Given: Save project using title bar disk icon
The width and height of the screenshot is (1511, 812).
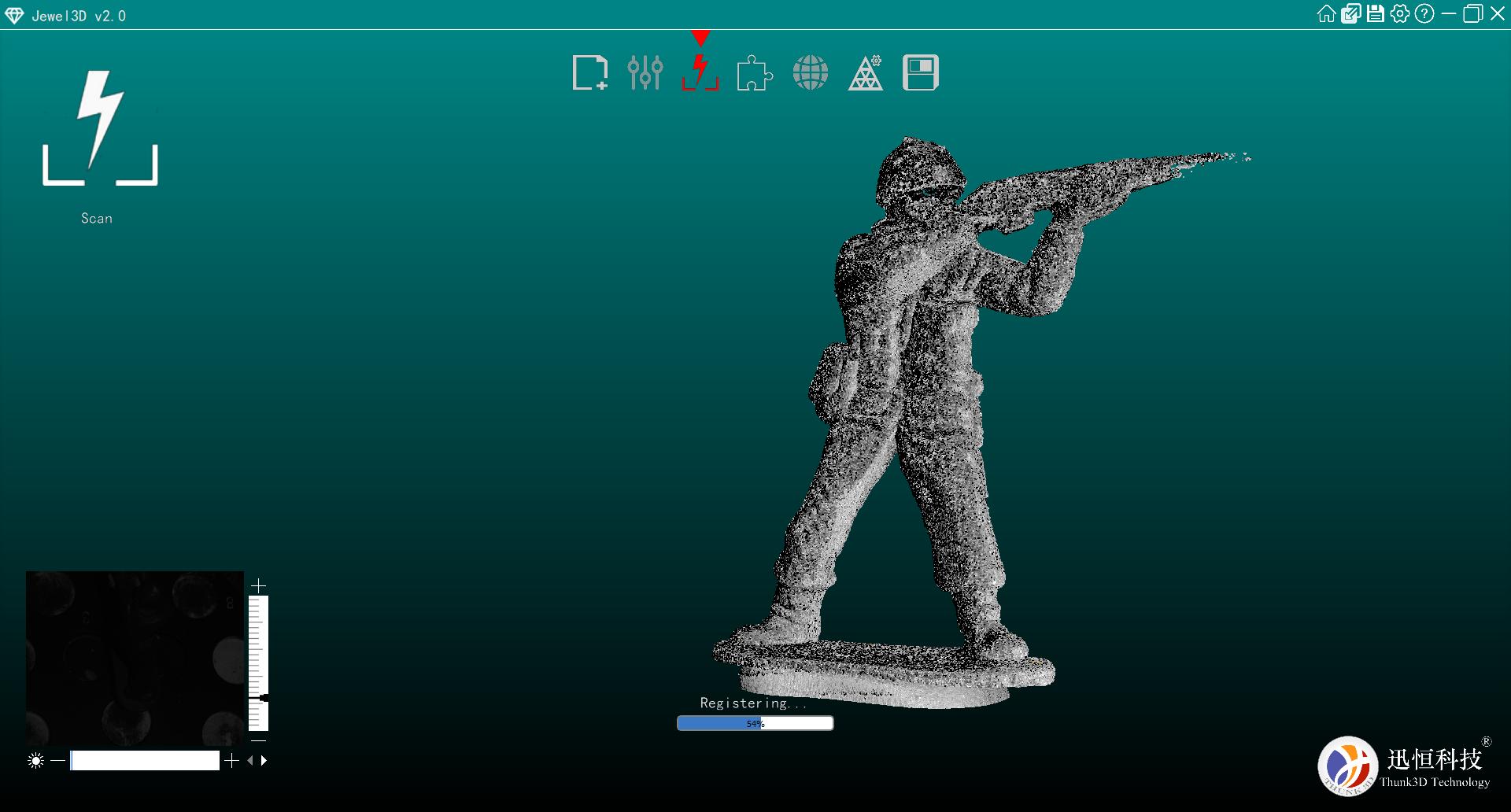Looking at the screenshot, I should 1375,14.
